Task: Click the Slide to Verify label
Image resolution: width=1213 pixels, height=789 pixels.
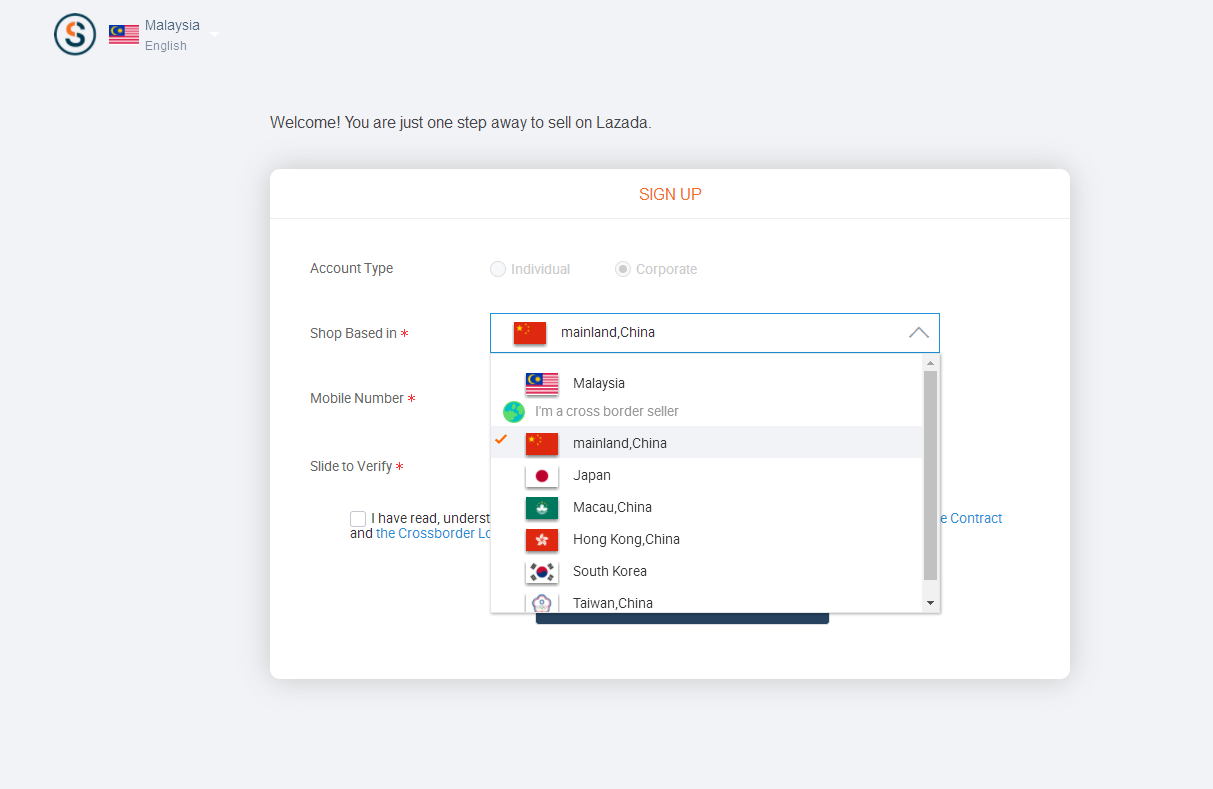Action: tap(351, 466)
